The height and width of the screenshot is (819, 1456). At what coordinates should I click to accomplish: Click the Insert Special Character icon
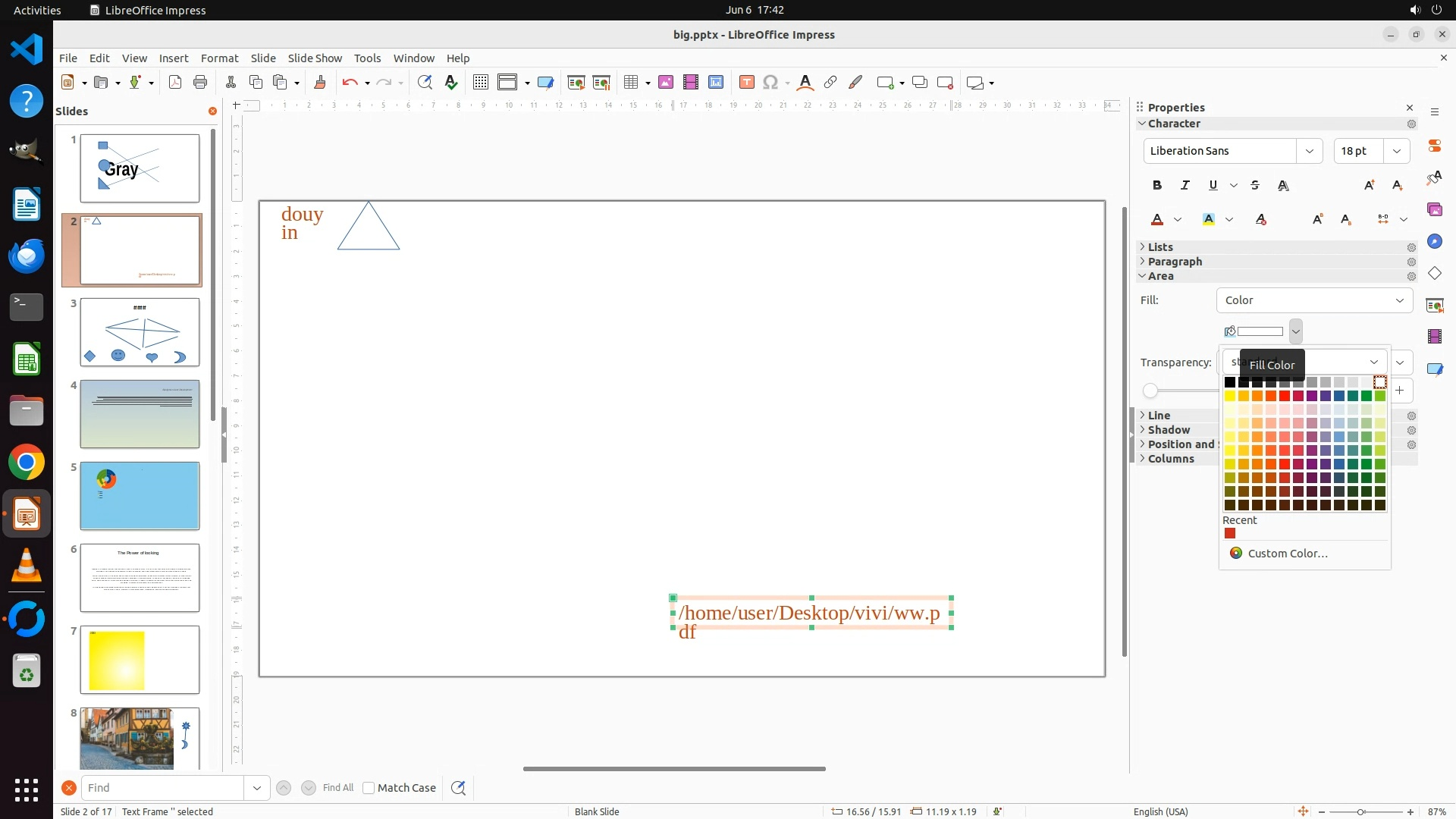770,83
